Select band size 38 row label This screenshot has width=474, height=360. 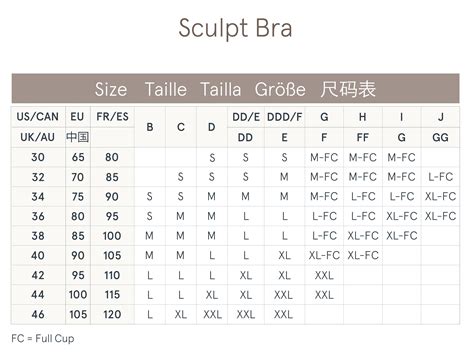pyautogui.click(x=38, y=236)
